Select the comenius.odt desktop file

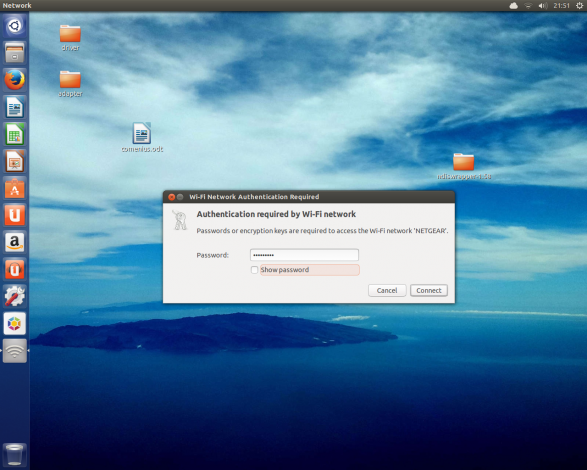(142, 137)
